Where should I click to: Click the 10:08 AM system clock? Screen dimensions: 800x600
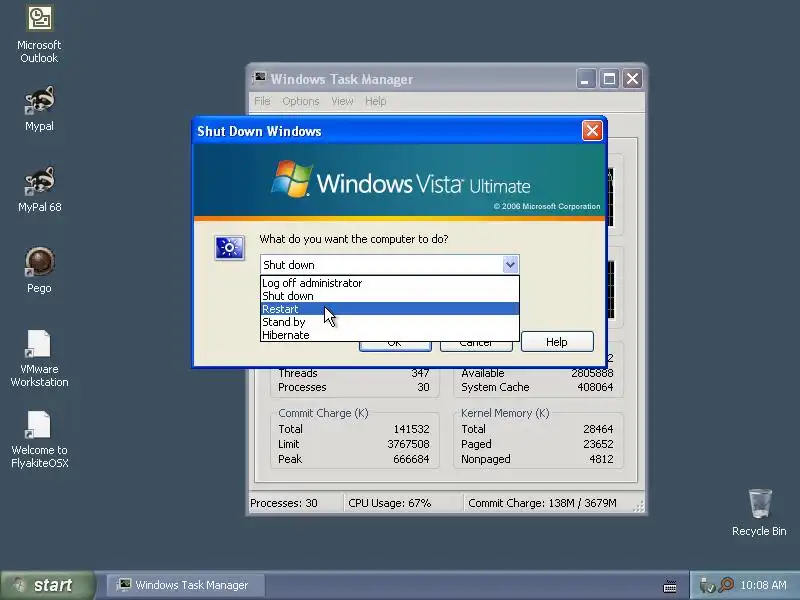763,585
